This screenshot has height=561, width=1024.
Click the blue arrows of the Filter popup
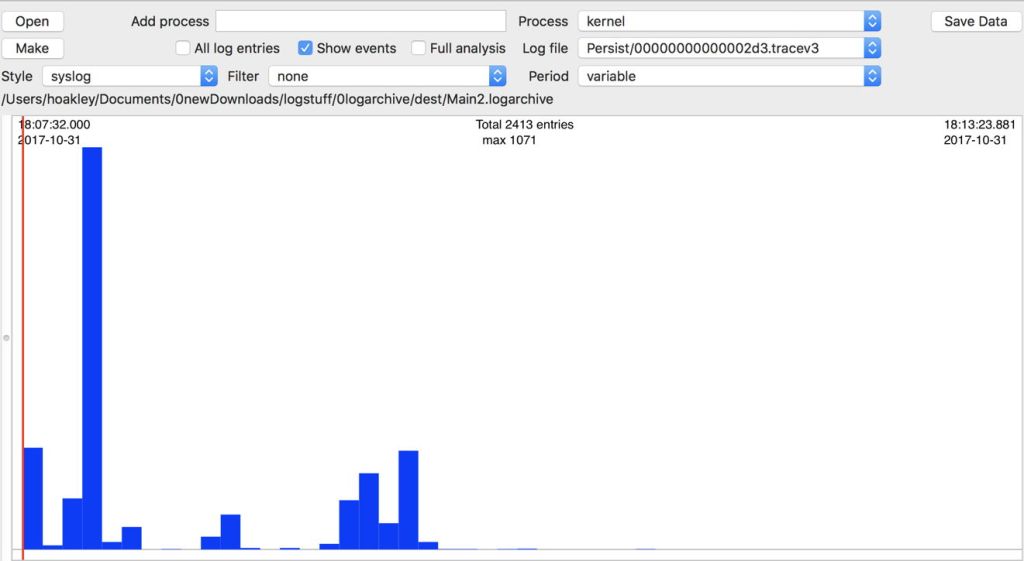497,76
